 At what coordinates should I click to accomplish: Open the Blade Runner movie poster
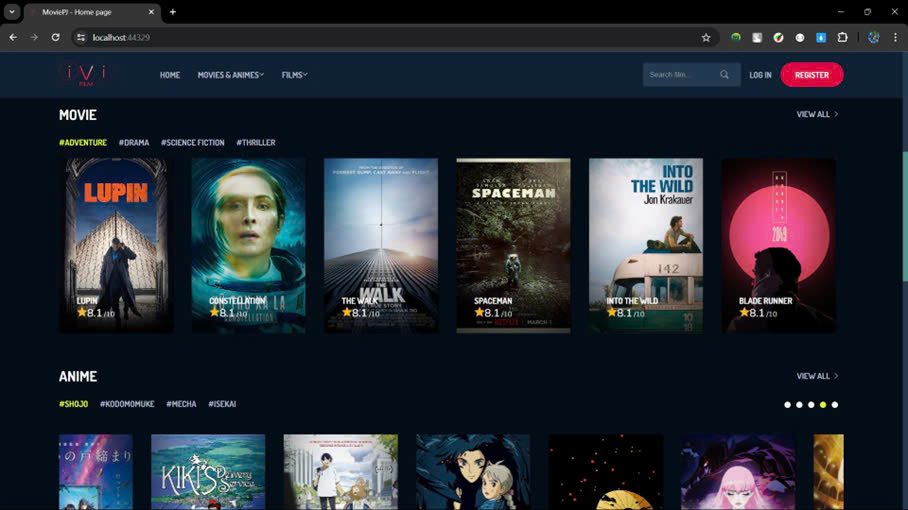click(x=778, y=245)
